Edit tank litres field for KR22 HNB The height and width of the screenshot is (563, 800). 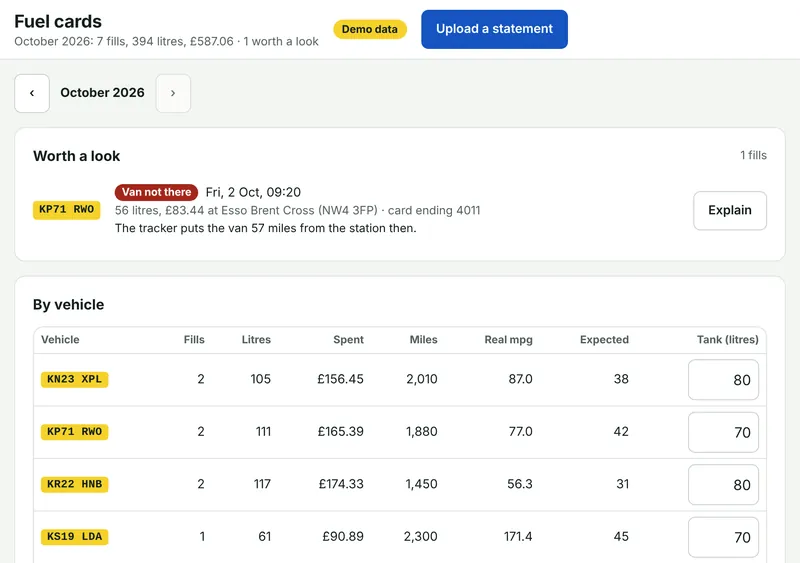pos(723,484)
